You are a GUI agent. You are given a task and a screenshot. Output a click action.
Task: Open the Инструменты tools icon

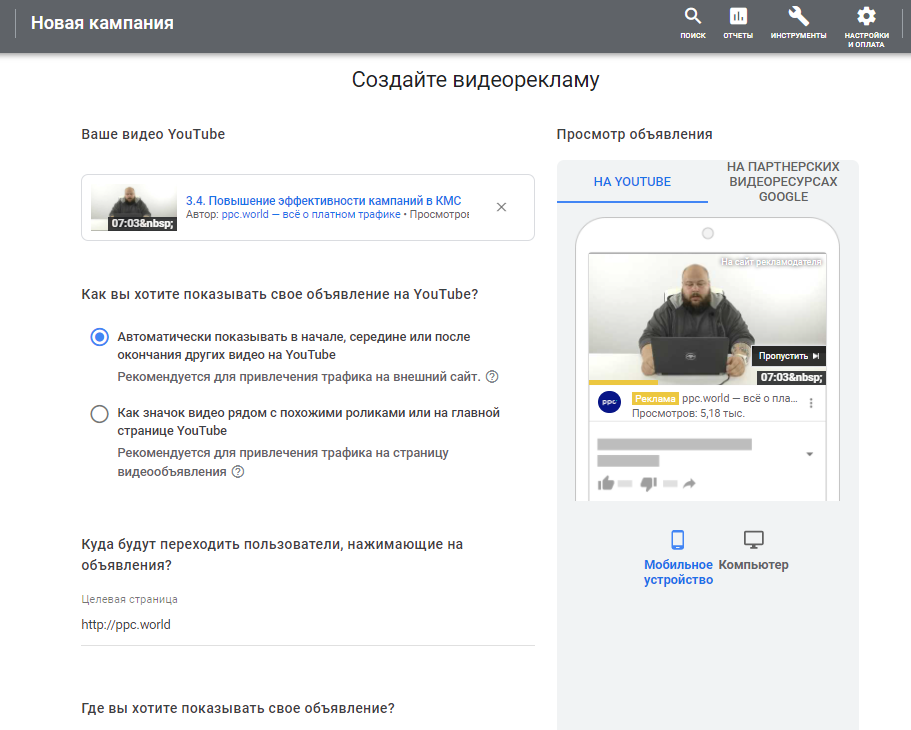tap(796, 17)
